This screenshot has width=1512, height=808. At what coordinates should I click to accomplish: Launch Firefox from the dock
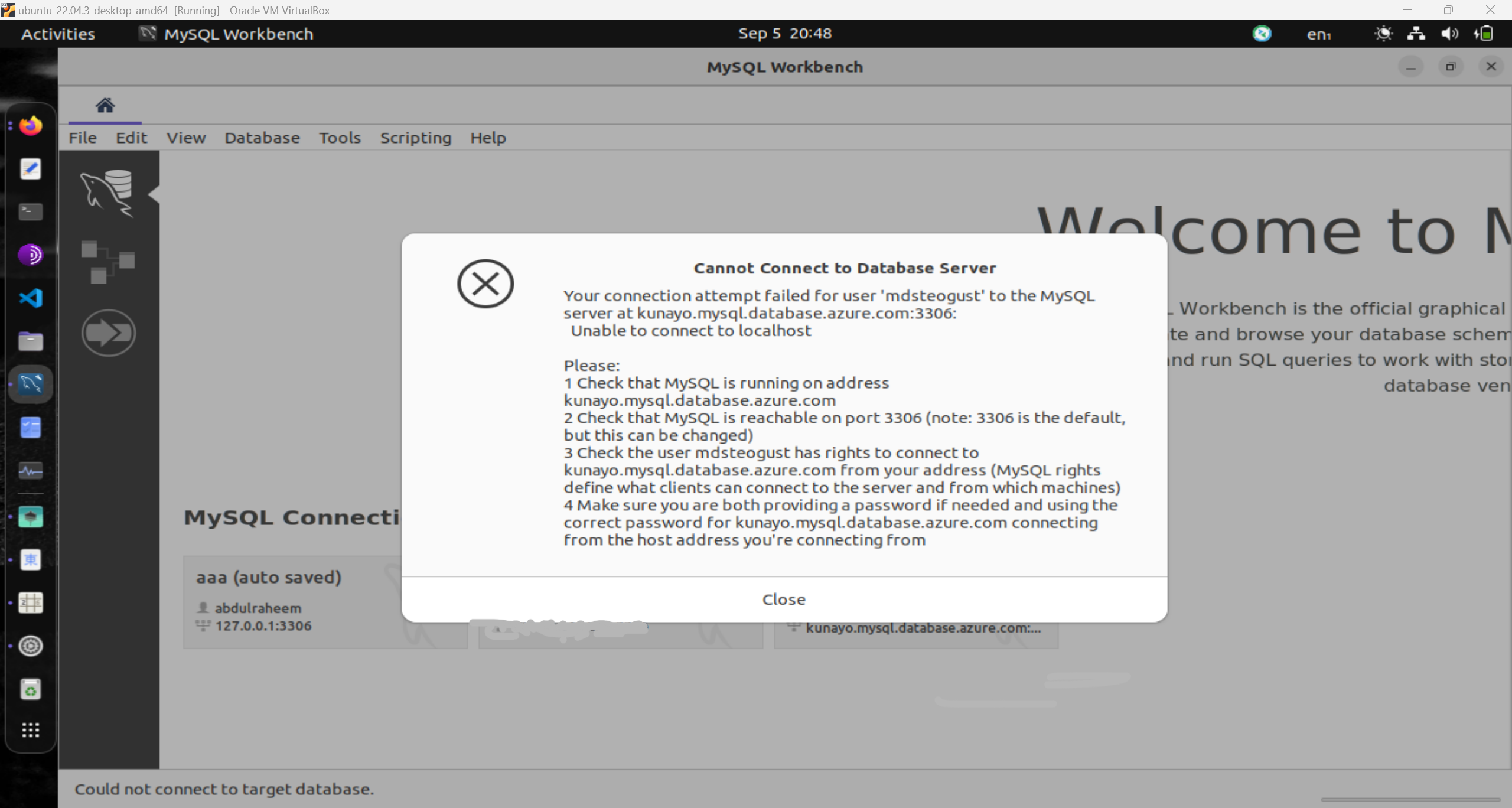point(31,126)
